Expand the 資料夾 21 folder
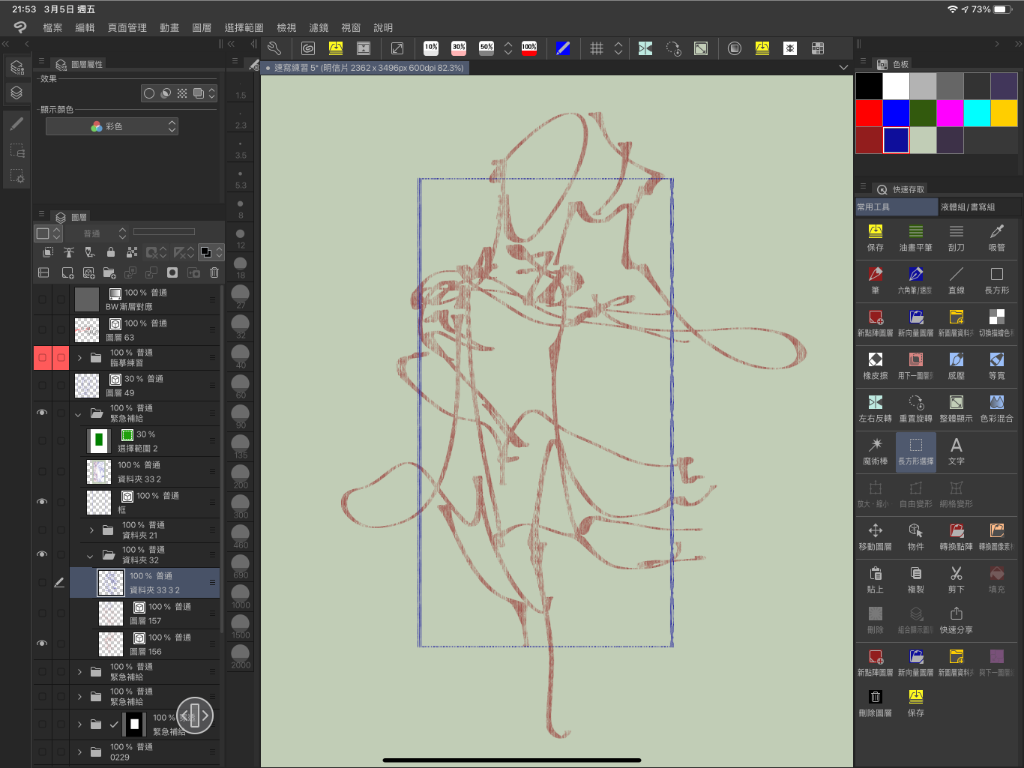Screen dimensions: 1024x768 91,530
